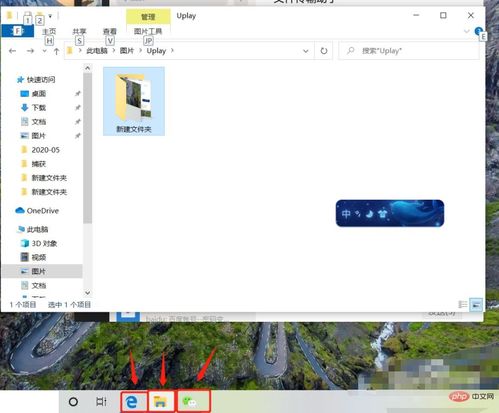Open the 共享 ribbon tab

[79, 32]
